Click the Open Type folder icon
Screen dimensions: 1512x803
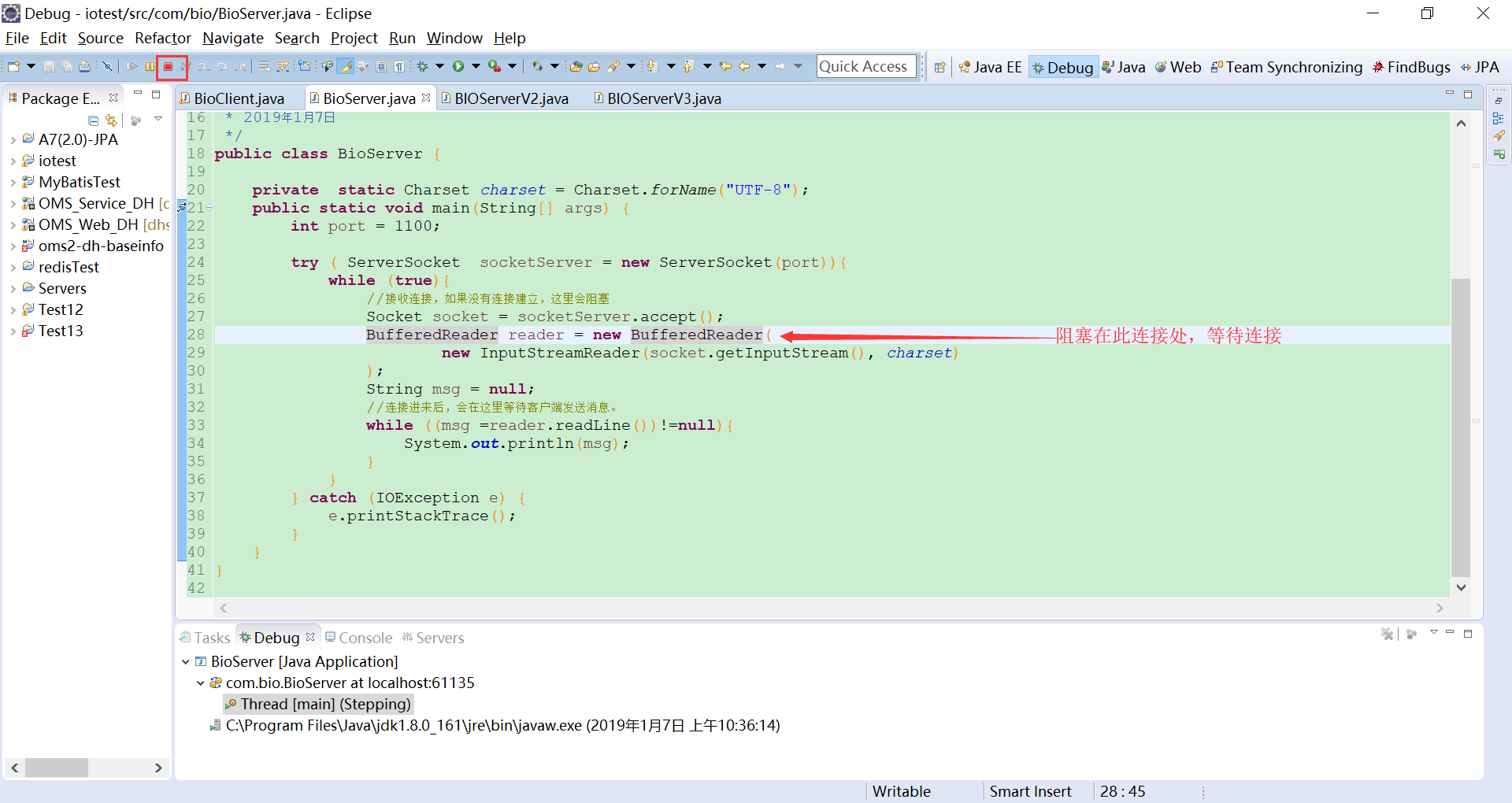[576, 67]
